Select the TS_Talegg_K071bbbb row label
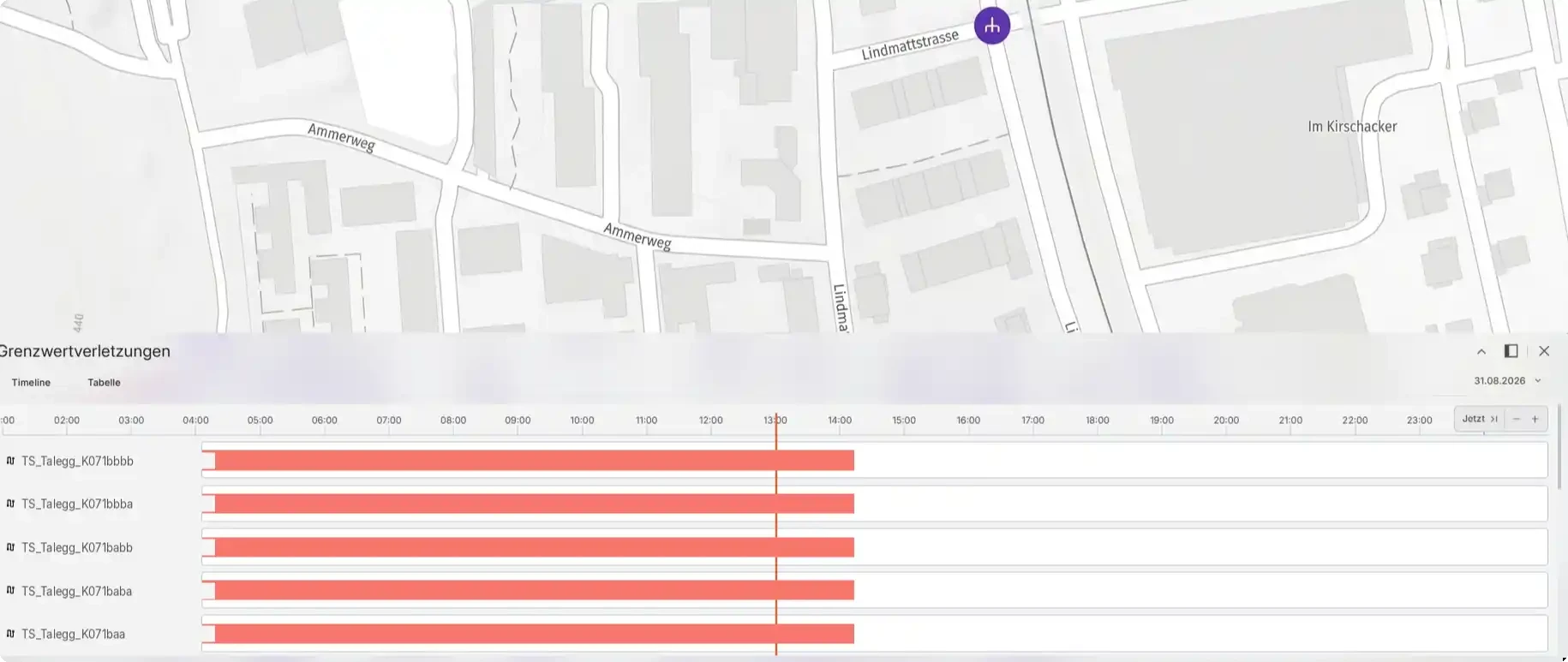This screenshot has width=1568, height=662. (77, 461)
